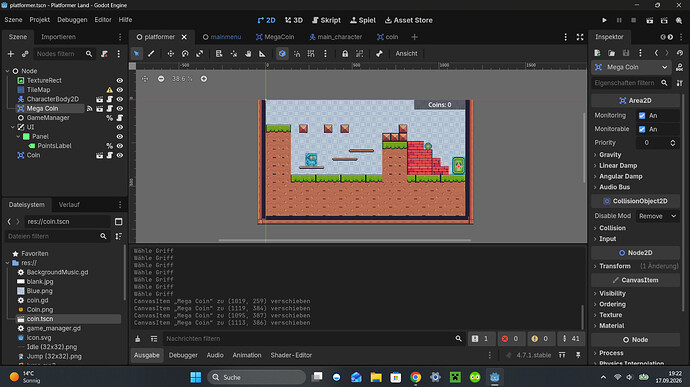Select the Select Mode arrow tool
Screen dimensions: 690x387
tap(136, 54)
